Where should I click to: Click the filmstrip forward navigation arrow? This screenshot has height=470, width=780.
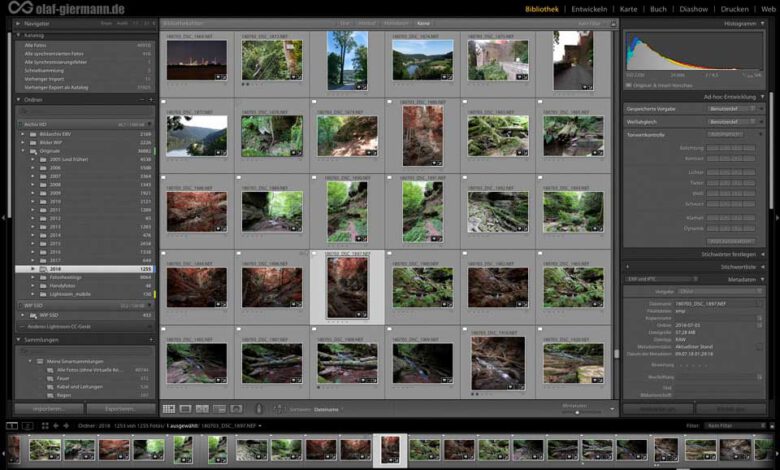point(67,425)
